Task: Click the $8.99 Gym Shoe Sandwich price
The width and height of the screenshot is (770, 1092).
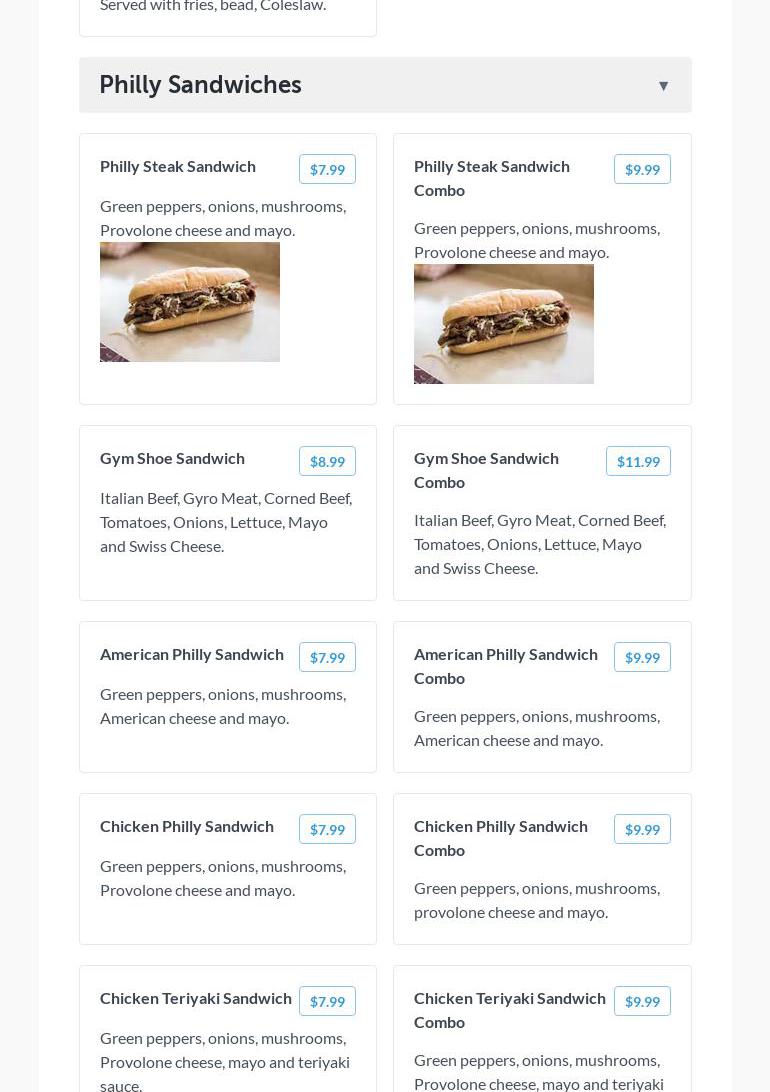Action: click(x=327, y=462)
